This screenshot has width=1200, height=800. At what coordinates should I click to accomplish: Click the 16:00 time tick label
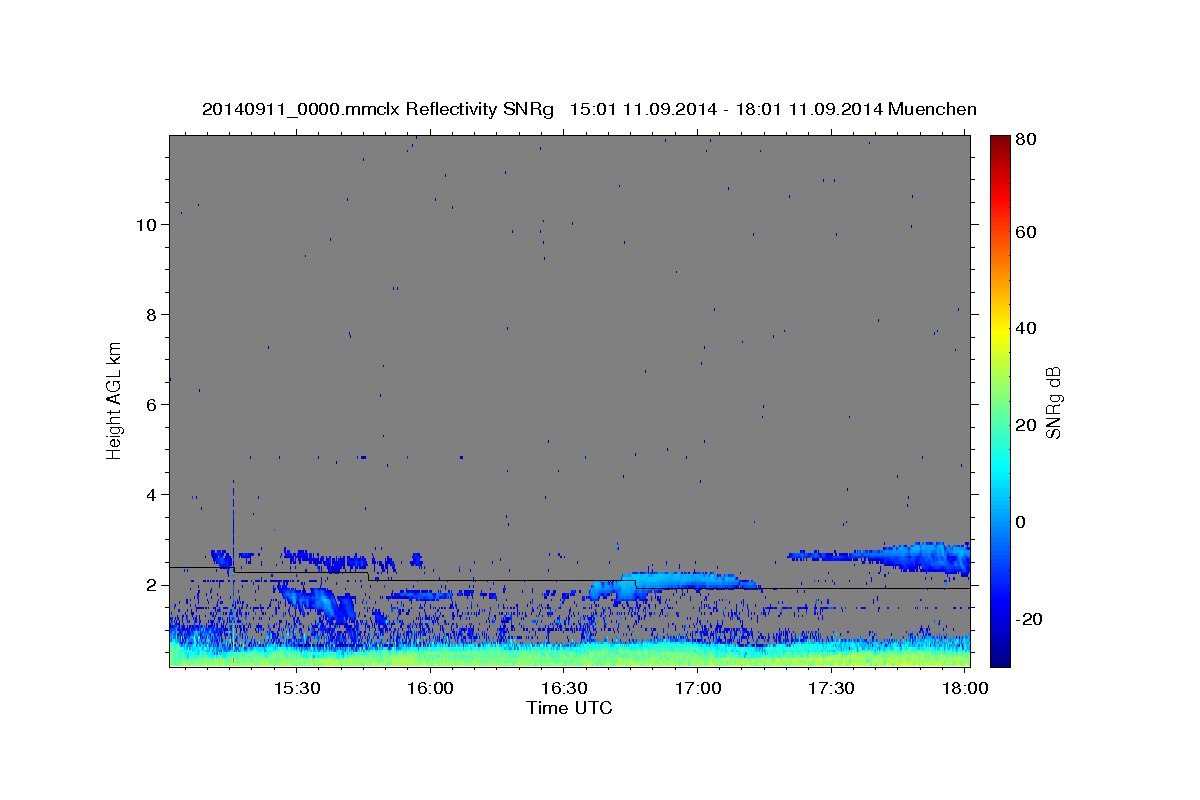click(x=431, y=688)
